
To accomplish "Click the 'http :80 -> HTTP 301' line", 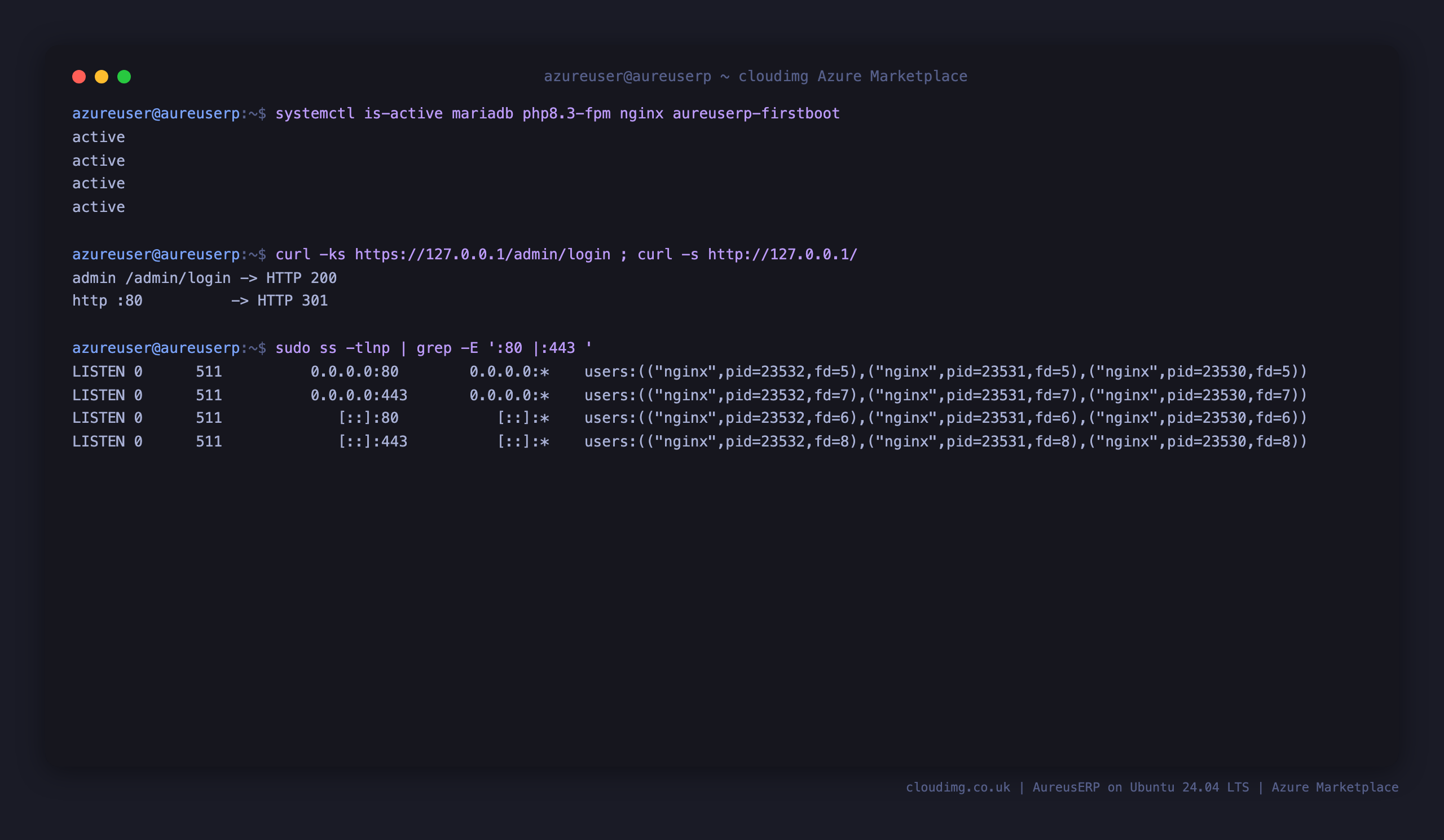I will tap(200, 300).
